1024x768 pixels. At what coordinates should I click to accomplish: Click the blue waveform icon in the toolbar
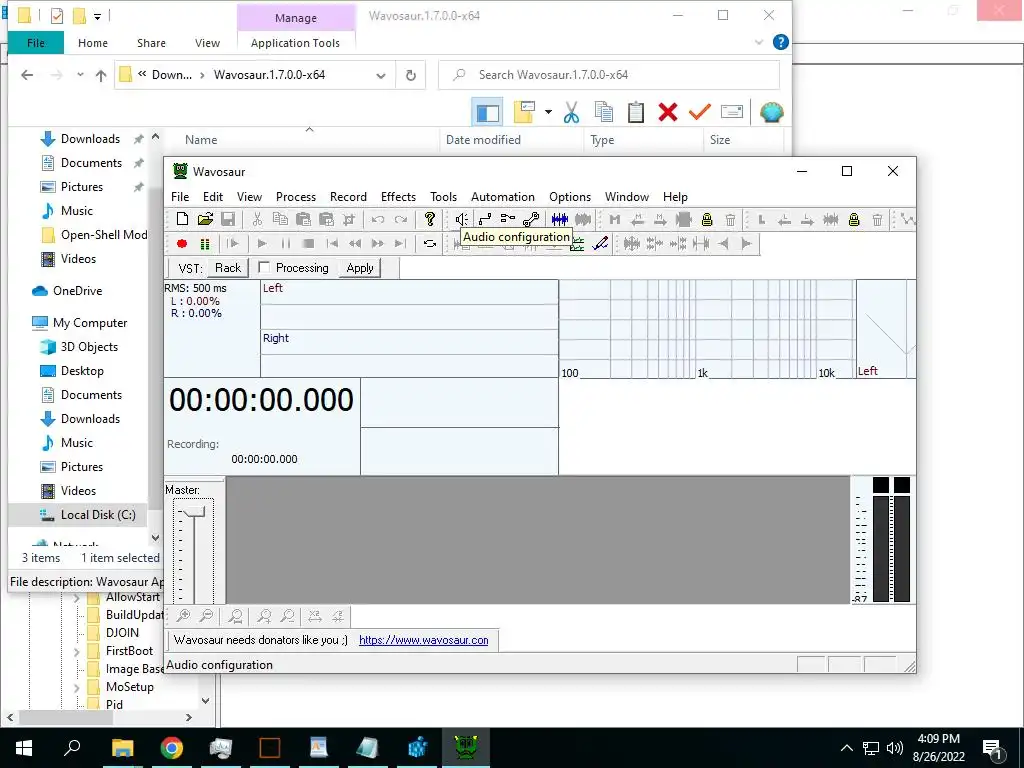(560, 219)
